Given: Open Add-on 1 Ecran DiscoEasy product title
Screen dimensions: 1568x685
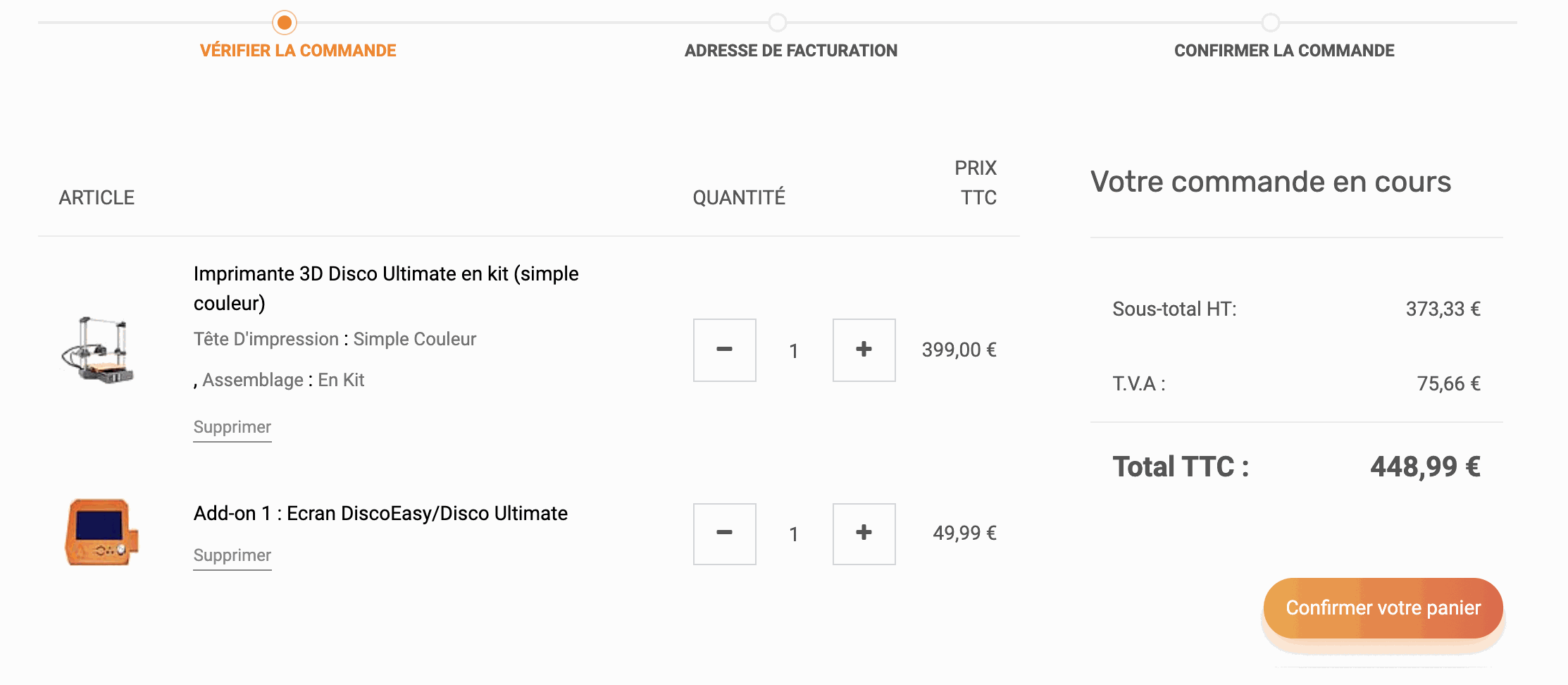Looking at the screenshot, I should pos(380,513).
